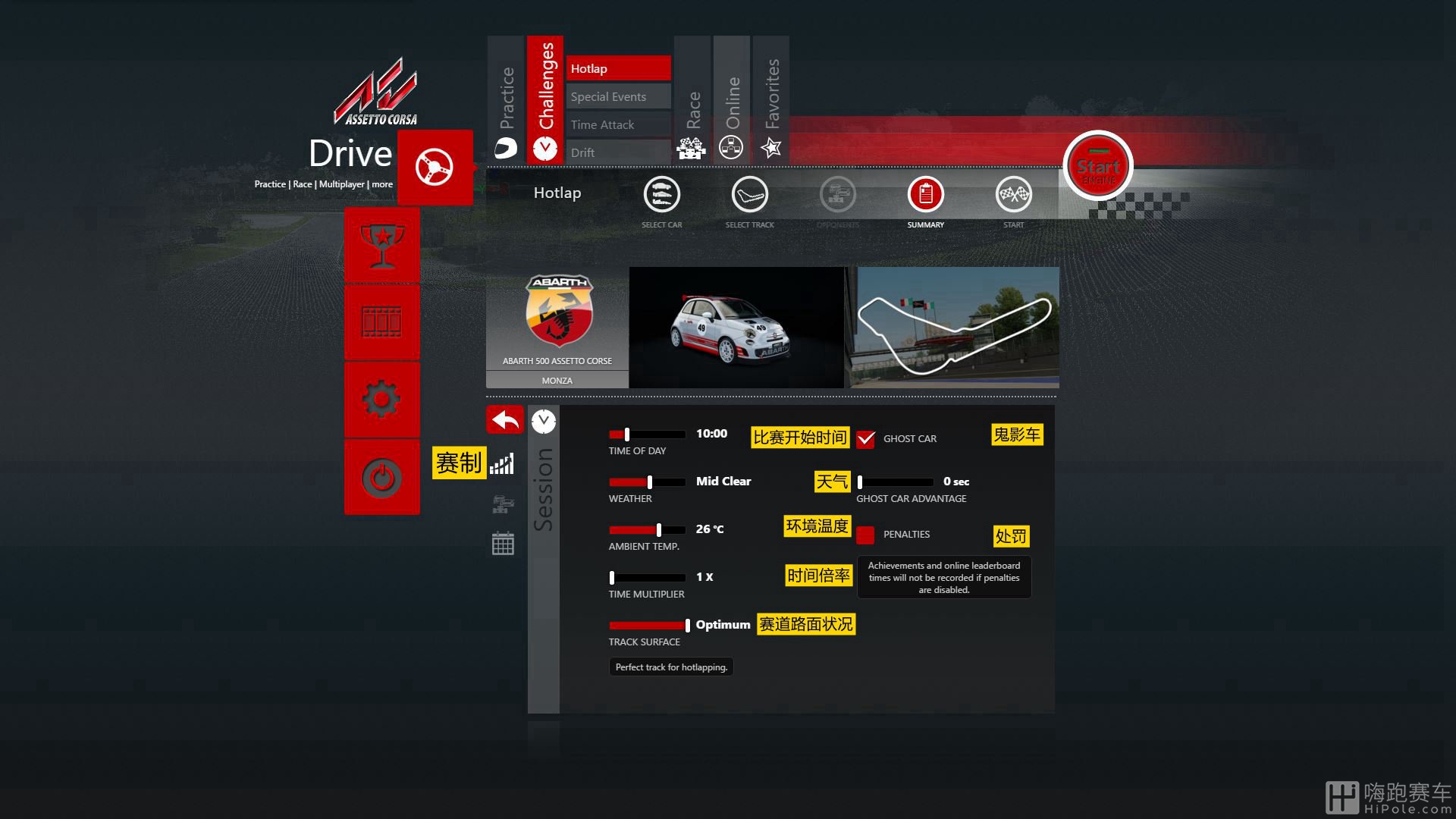Switch to the Challenges tab

545,99
